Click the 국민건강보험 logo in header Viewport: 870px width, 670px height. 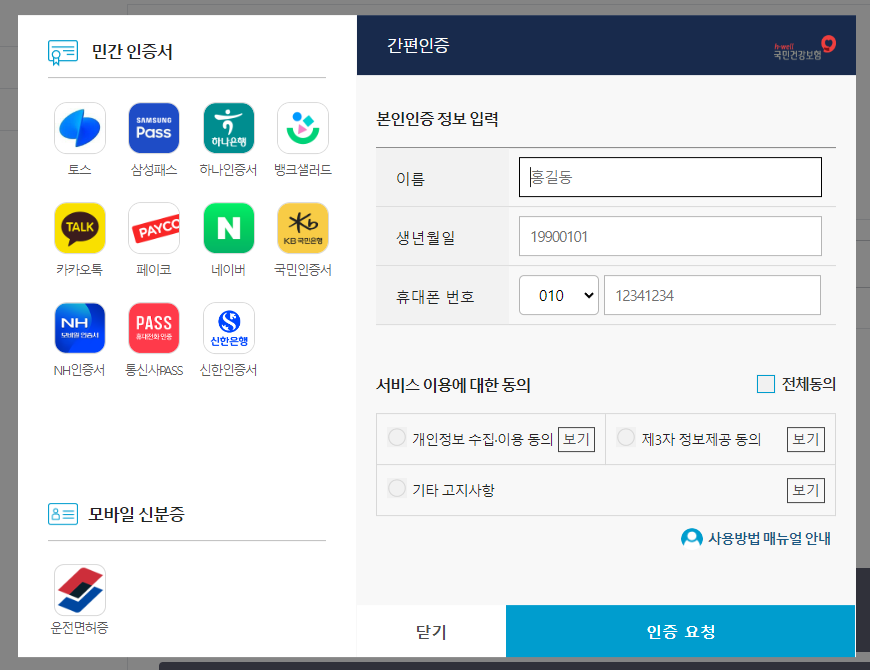pos(805,48)
